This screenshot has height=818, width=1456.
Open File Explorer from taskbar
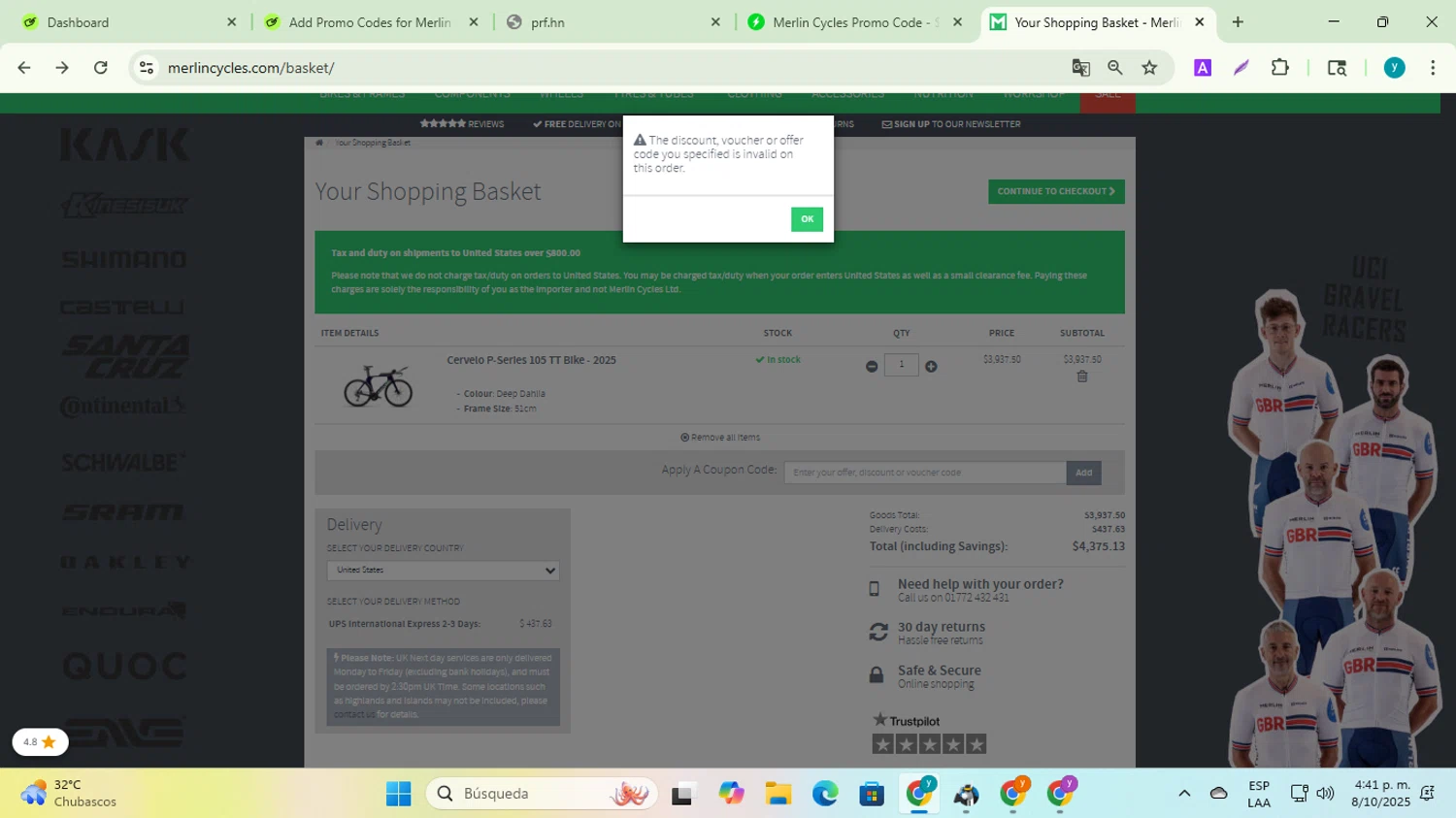(x=778, y=795)
